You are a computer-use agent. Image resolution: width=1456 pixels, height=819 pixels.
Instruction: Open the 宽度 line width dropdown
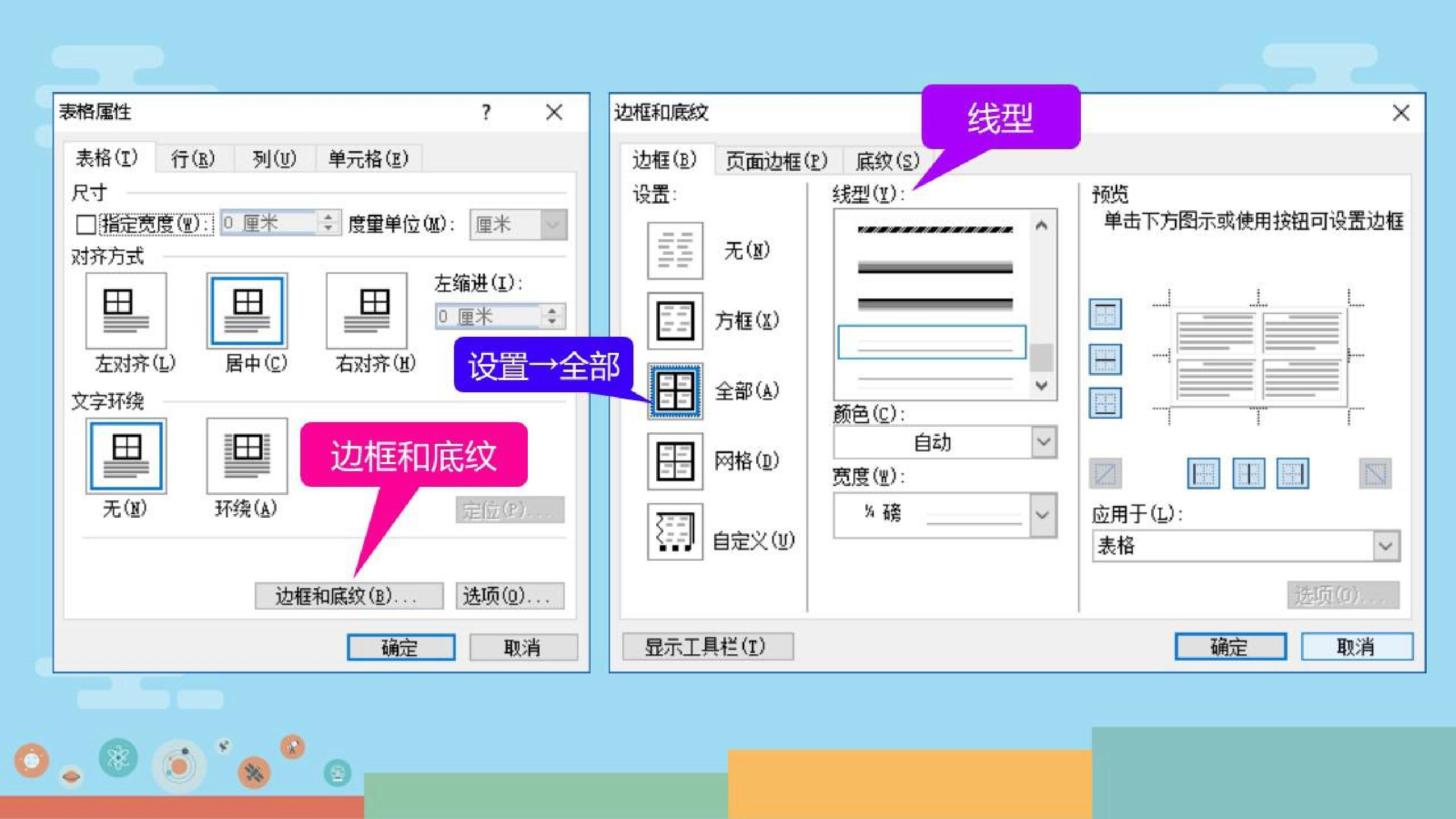point(944,515)
